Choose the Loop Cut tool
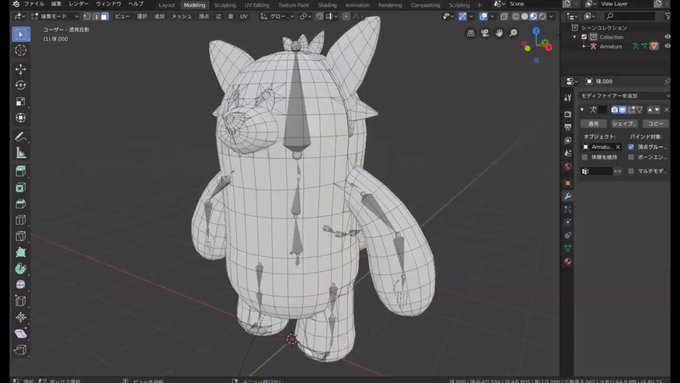 point(20,220)
